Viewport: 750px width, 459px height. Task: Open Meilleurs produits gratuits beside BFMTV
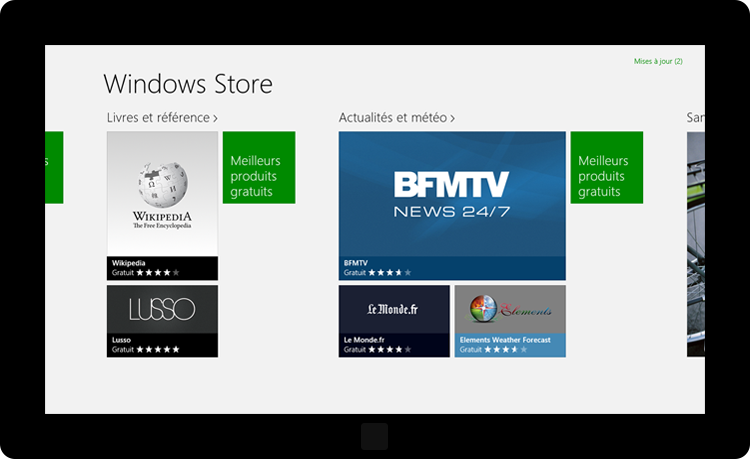pos(607,167)
